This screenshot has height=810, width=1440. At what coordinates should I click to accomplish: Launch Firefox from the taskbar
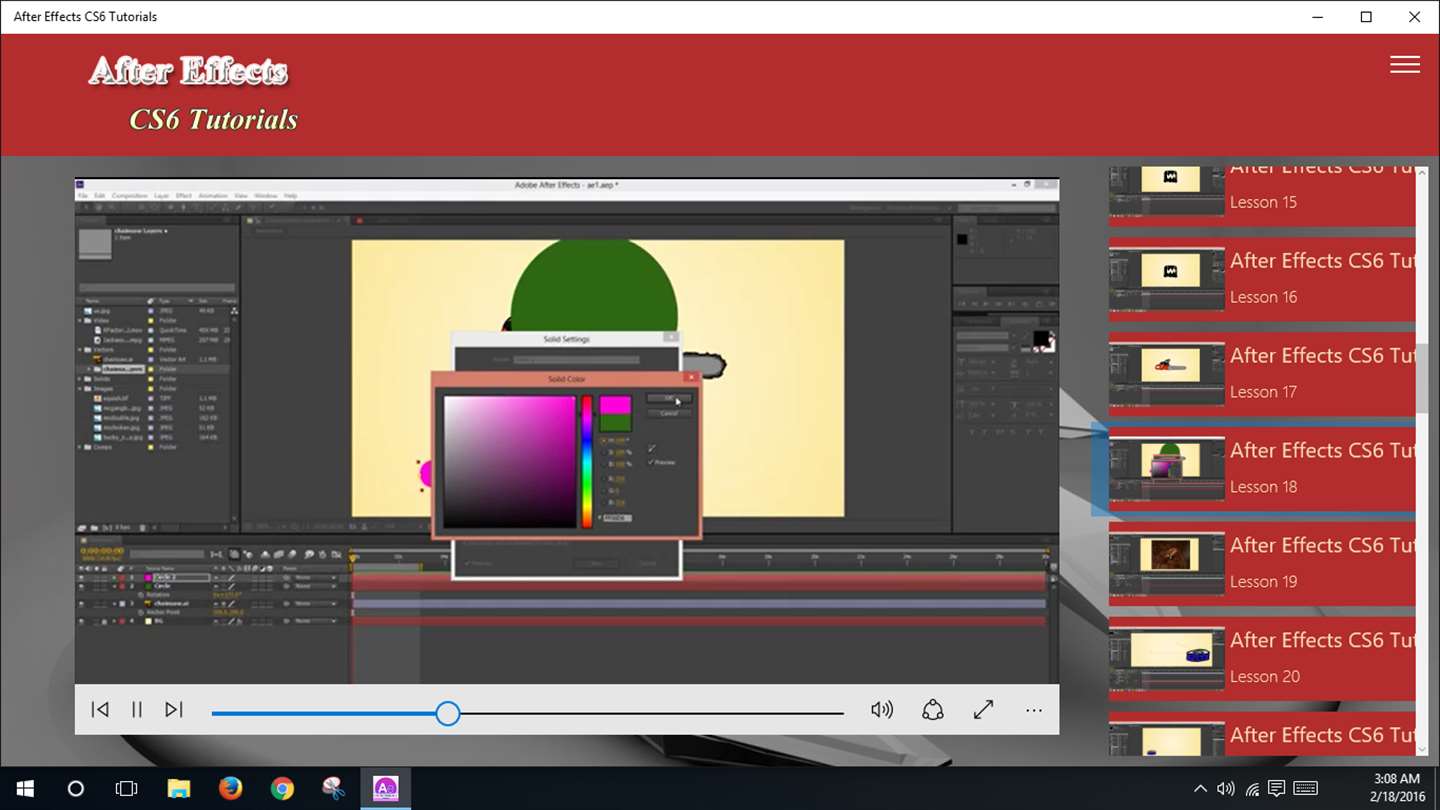pyautogui.click(x=230, y=789)
